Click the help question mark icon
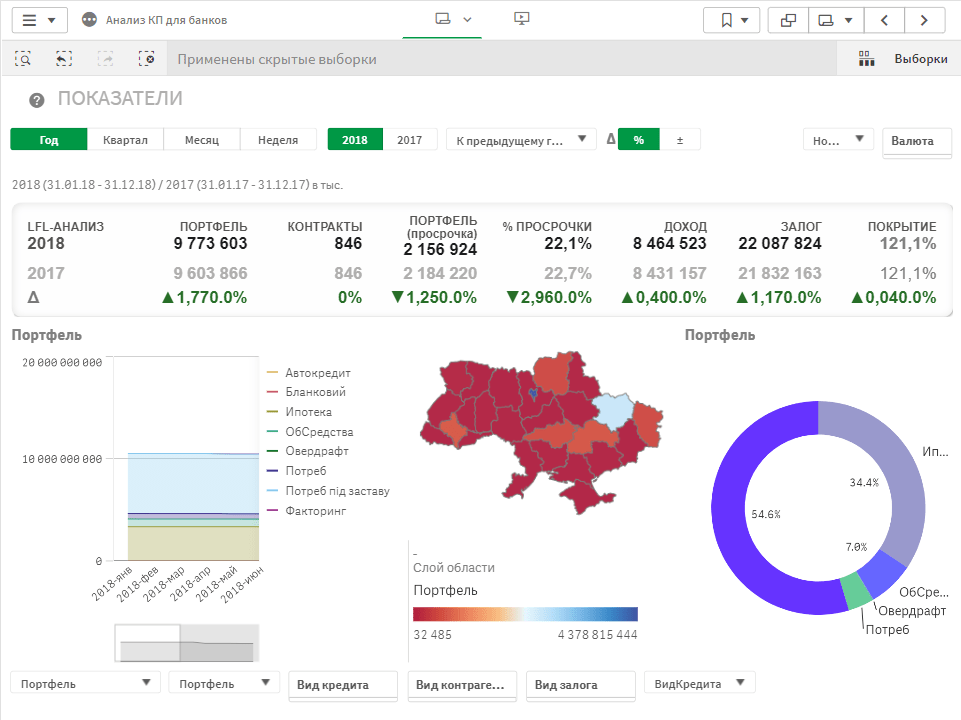 (37, 100)
